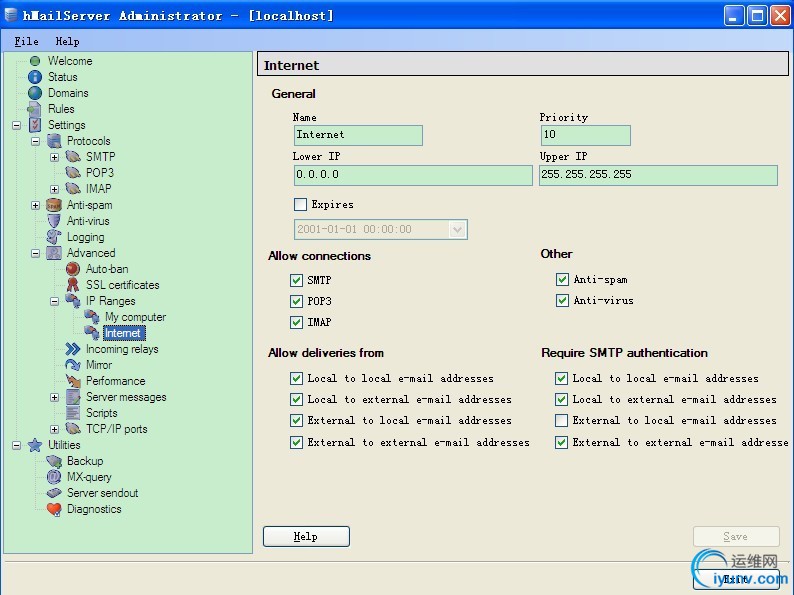
Task: Select the Logging icon
Action: click(54, 237)
